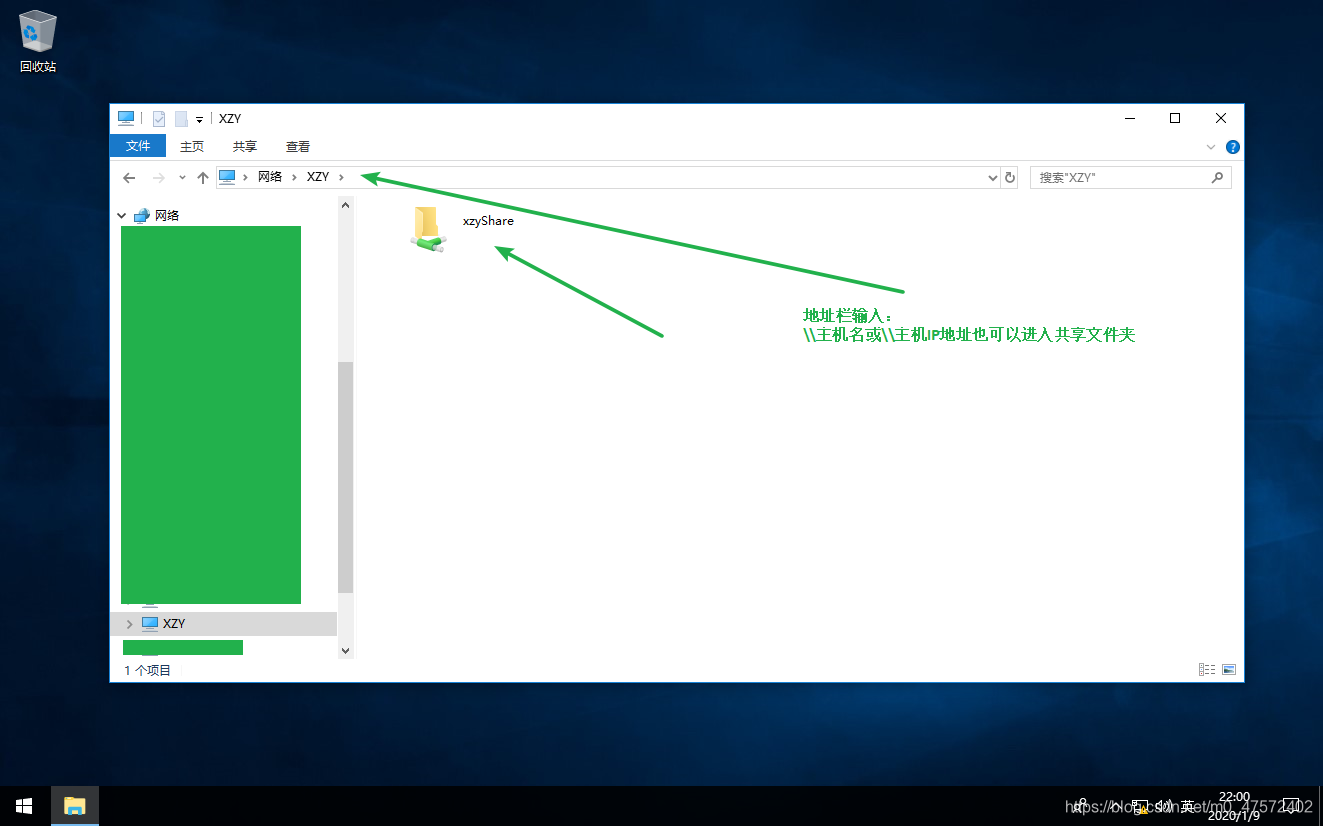This screenshot has width=1323, height=826.
Task: Toggle the 英 input method indicator
Action: tap(1188, 806)
